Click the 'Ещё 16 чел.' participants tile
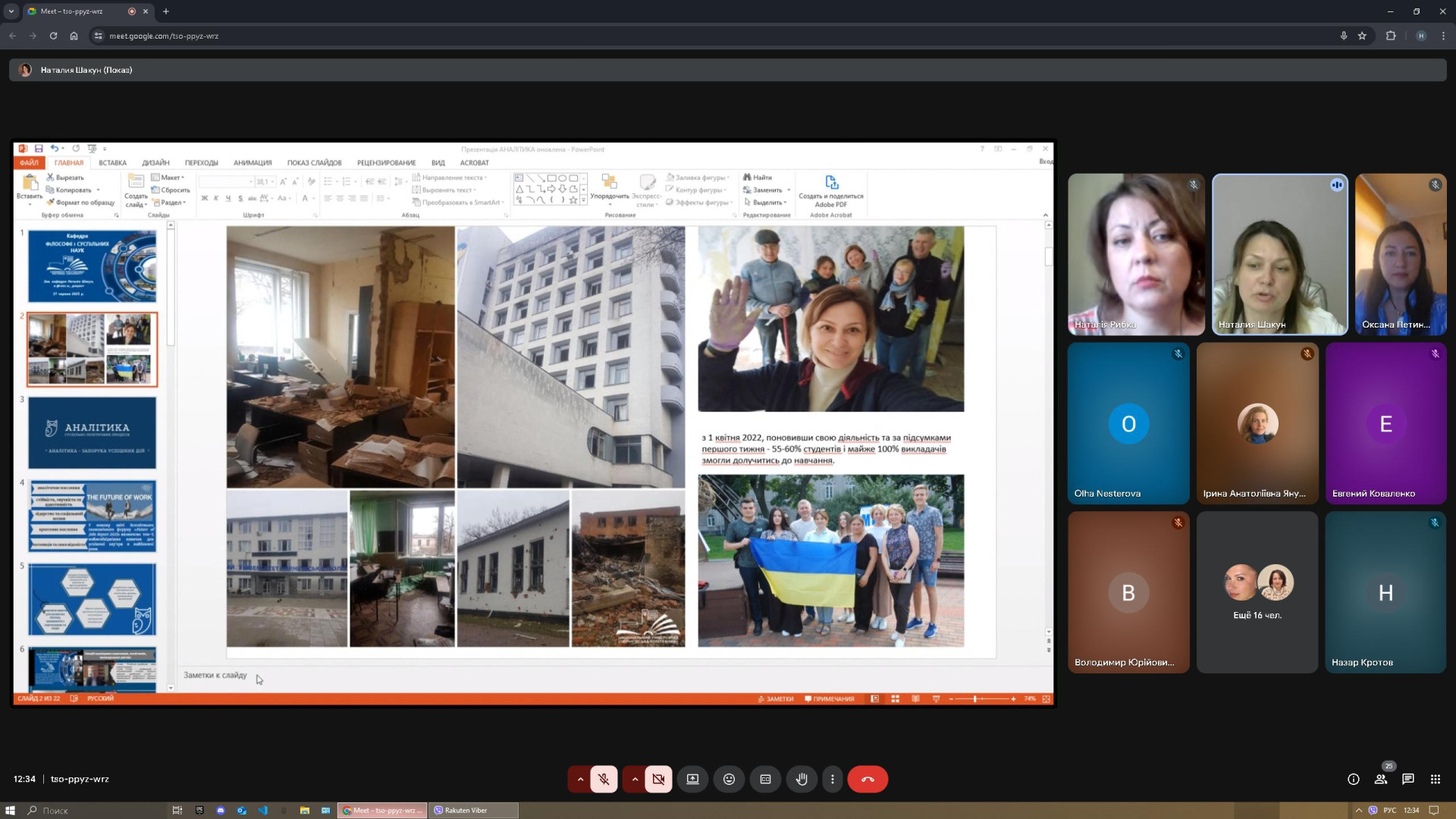The width and height of the screenshot is (1456, 819). tap(1257, 591)
